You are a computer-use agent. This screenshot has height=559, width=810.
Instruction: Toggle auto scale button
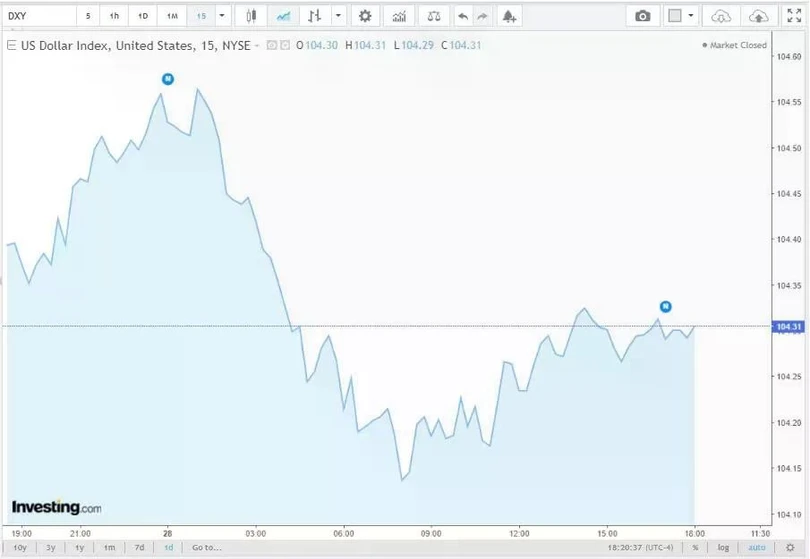[757, 547]
